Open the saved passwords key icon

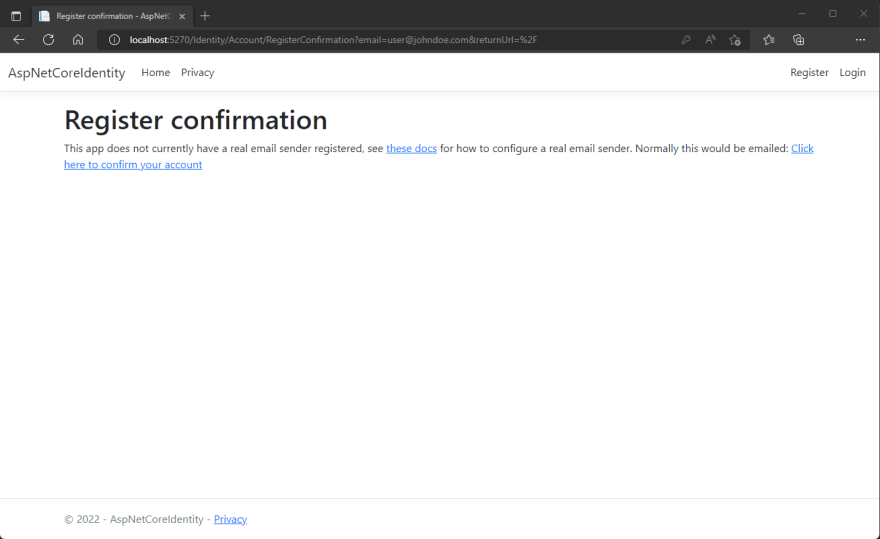686,40
